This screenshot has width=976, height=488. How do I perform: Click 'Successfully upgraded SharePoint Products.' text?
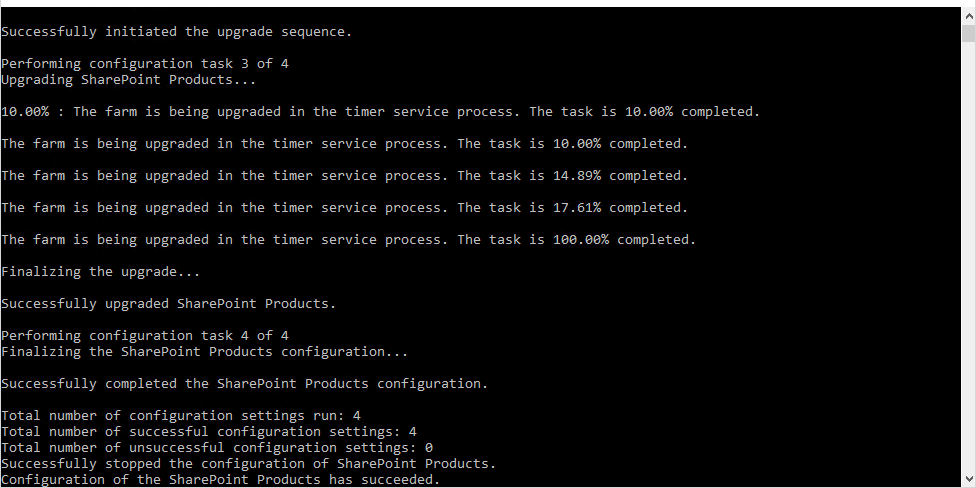[169, 304]
